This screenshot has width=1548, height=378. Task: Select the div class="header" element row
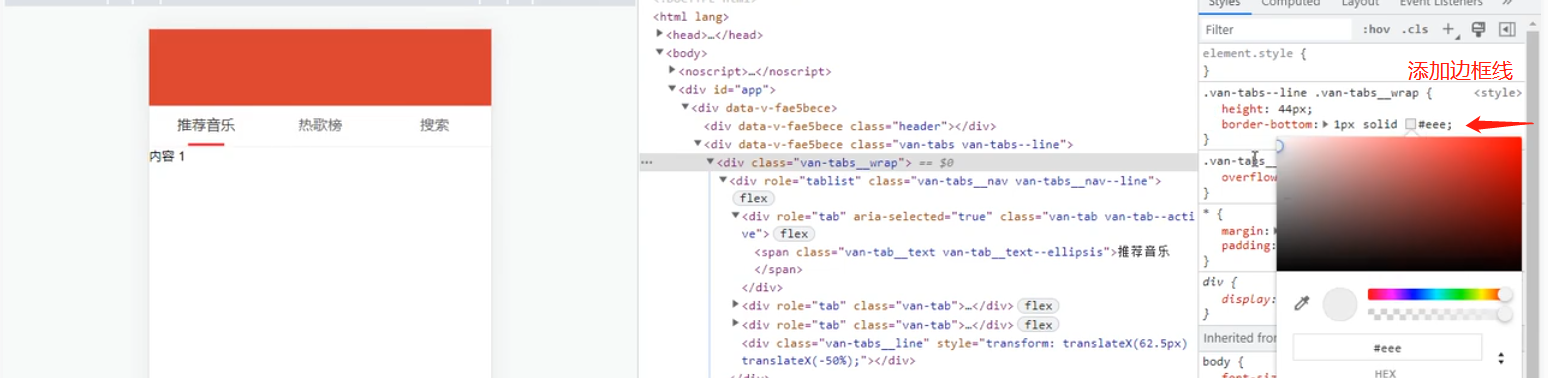coord(849,126)
